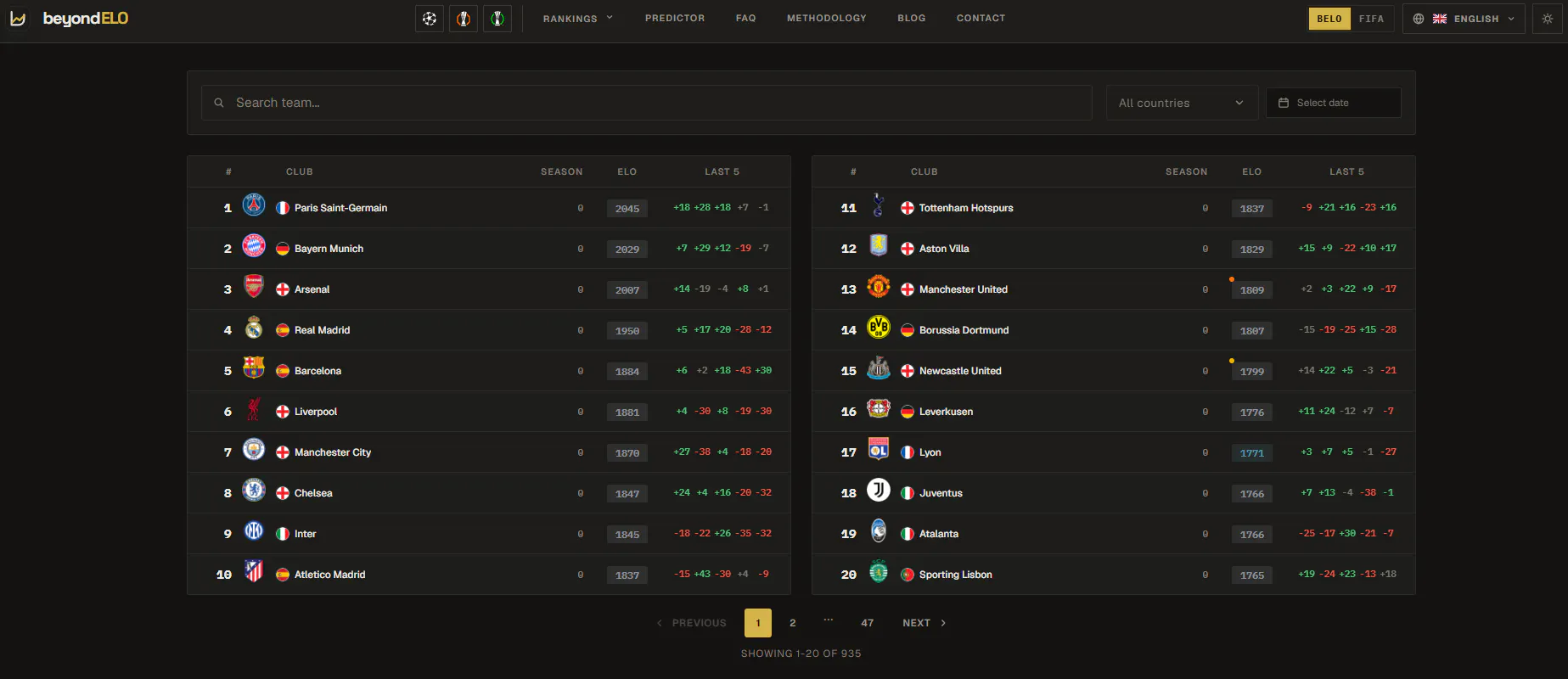Click the left table SEASON column header
The height and width of the screenshot is (679, 1568).
562,171
